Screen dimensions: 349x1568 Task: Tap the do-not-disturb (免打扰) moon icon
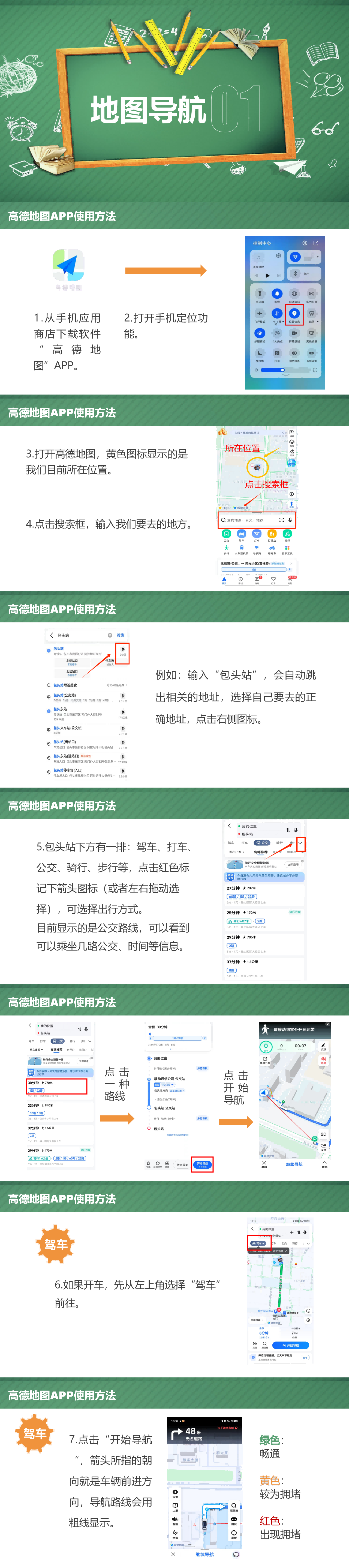point(260,353)
